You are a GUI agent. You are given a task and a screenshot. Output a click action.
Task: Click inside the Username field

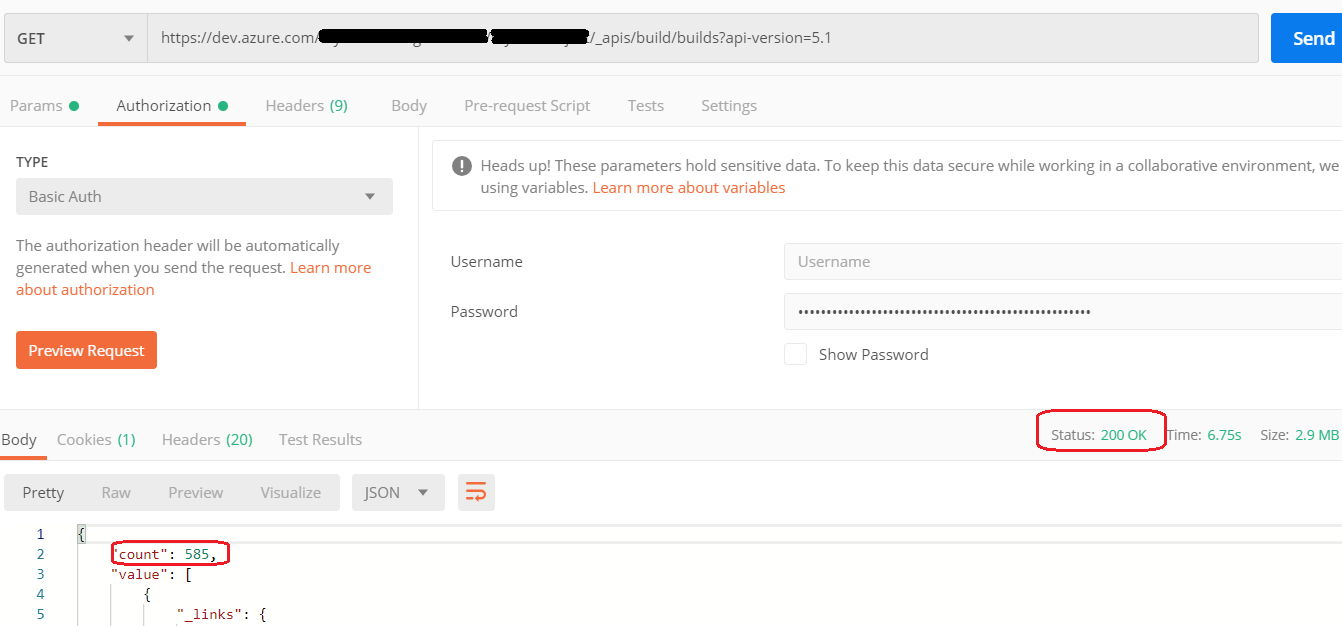[1060, 262]
